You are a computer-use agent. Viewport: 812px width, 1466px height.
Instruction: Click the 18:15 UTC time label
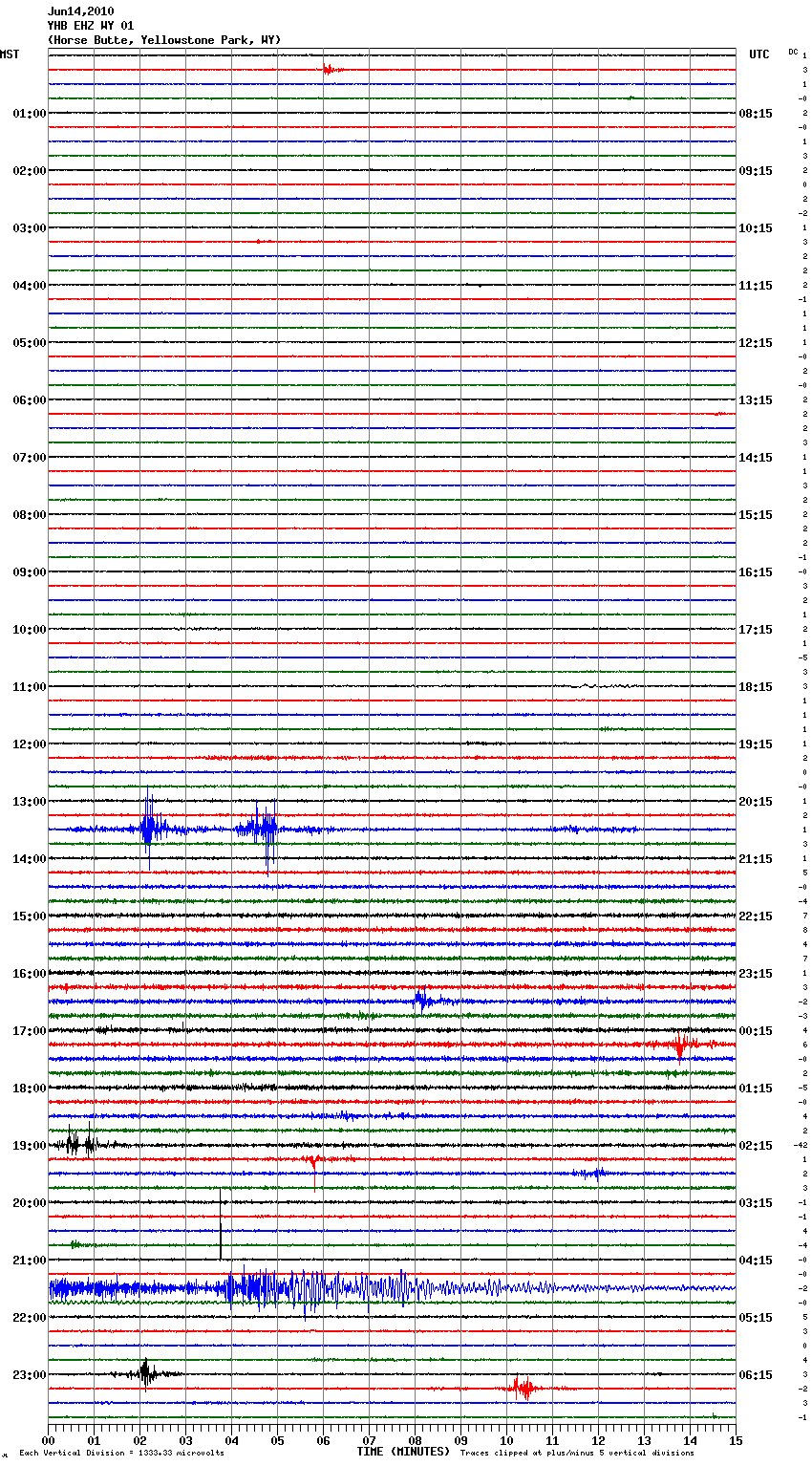pos(756,687)
